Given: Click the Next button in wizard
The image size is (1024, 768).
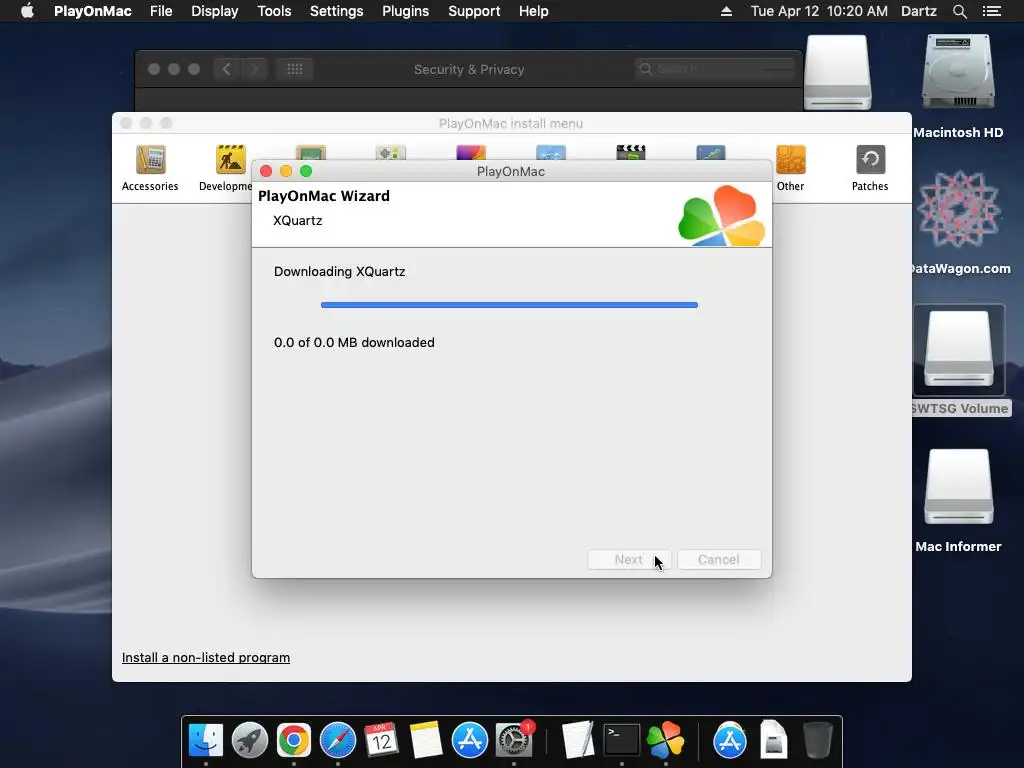Looking at the screenshot, I should (629, 560).
